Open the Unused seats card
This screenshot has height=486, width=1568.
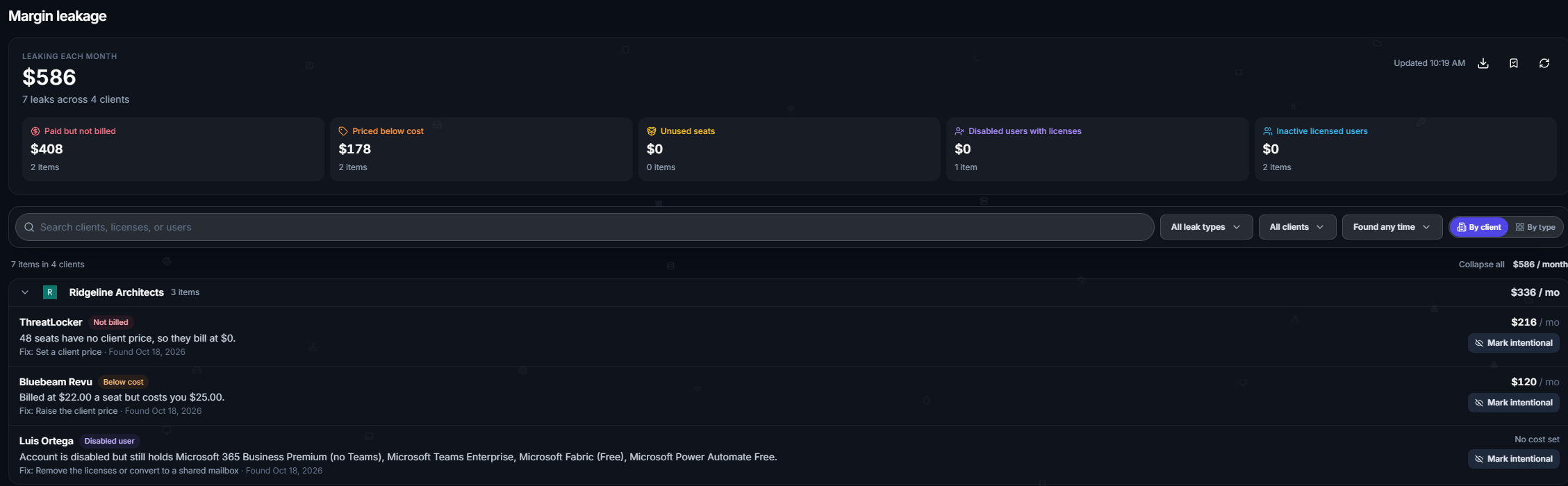[789, 149]
